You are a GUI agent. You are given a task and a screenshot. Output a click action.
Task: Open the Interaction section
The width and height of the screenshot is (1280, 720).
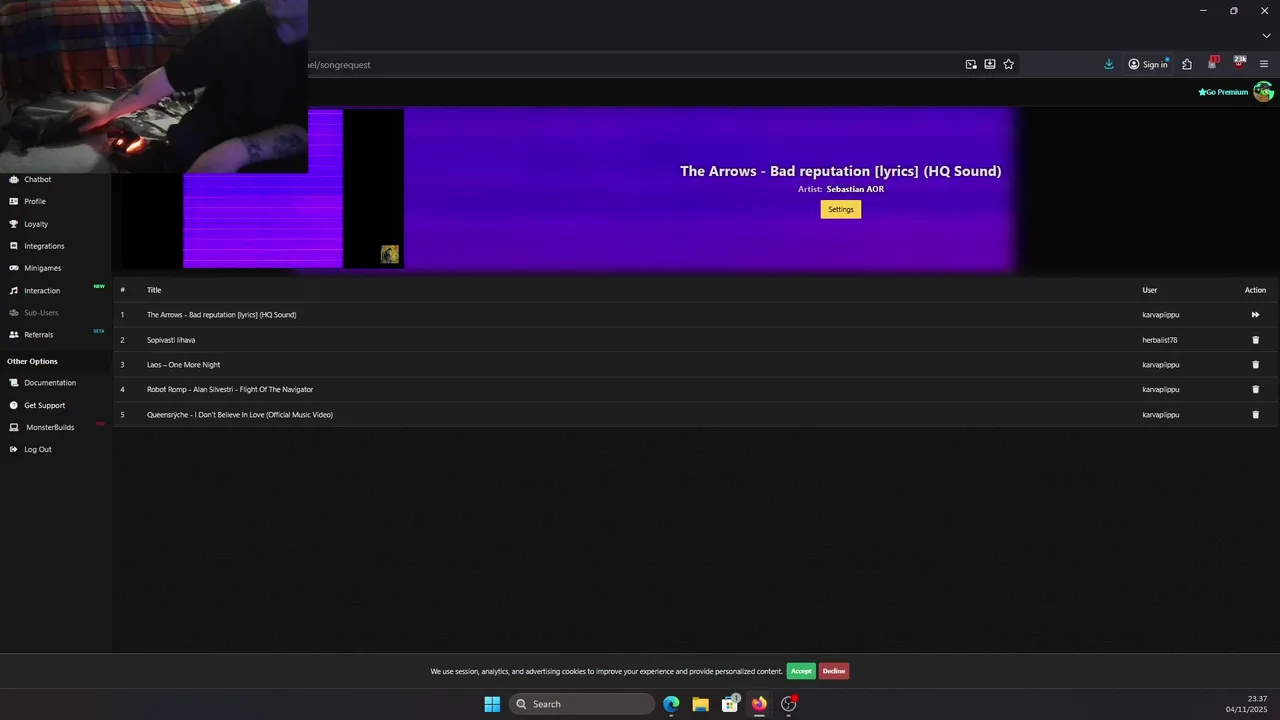(42, 290)
